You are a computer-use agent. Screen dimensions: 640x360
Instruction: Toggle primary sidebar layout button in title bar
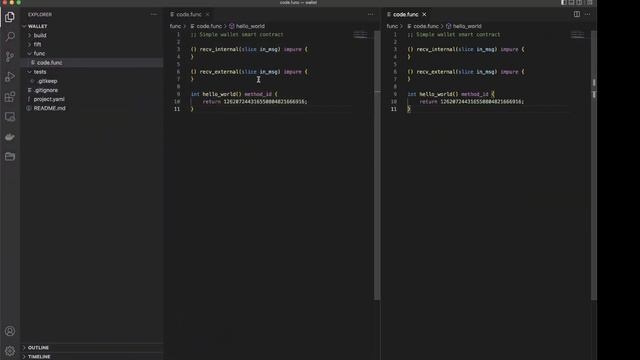[563, 2]
